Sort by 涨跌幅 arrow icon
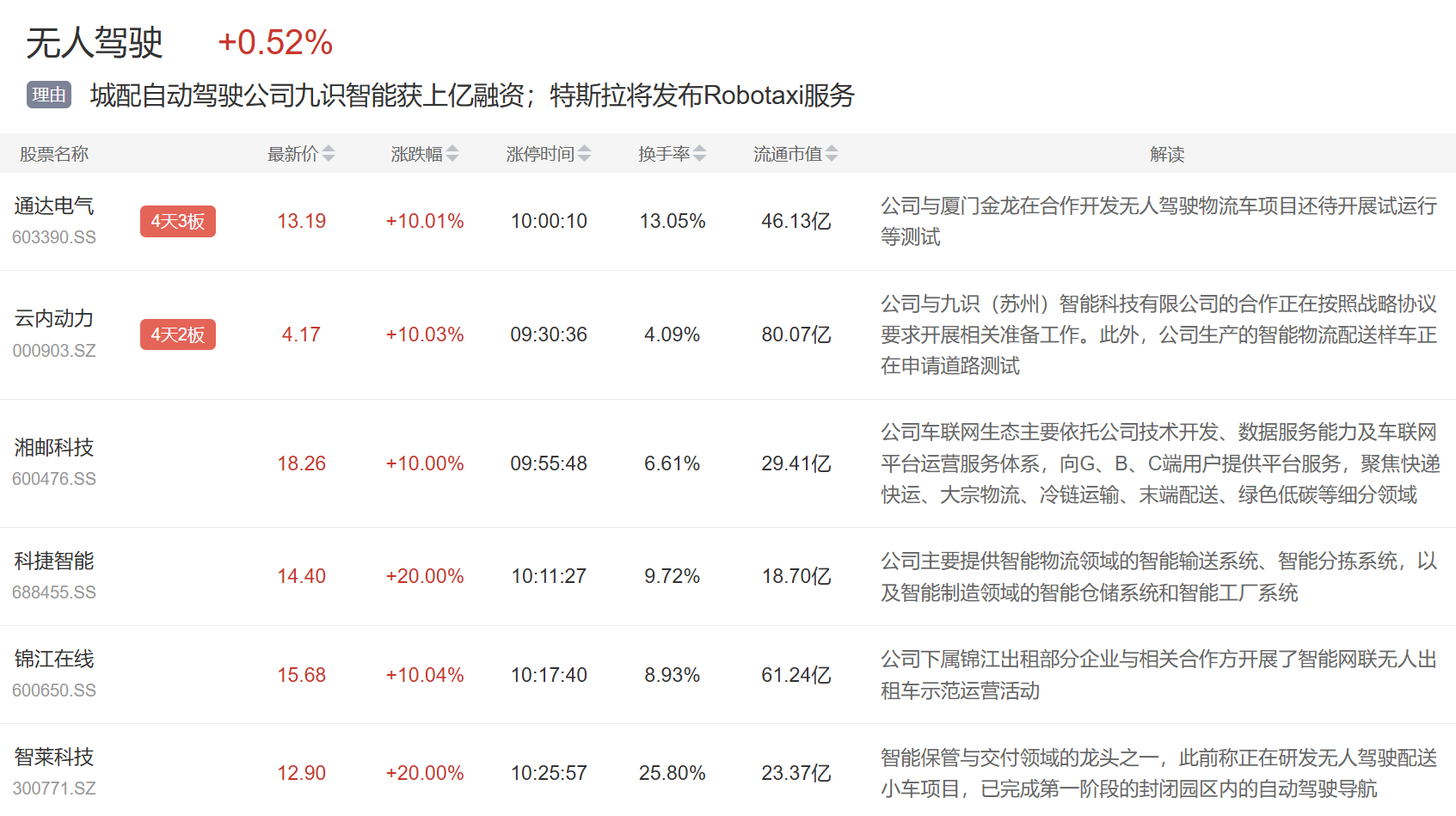The height and width of the screenshot is (816, 1456). coord(452,154)
